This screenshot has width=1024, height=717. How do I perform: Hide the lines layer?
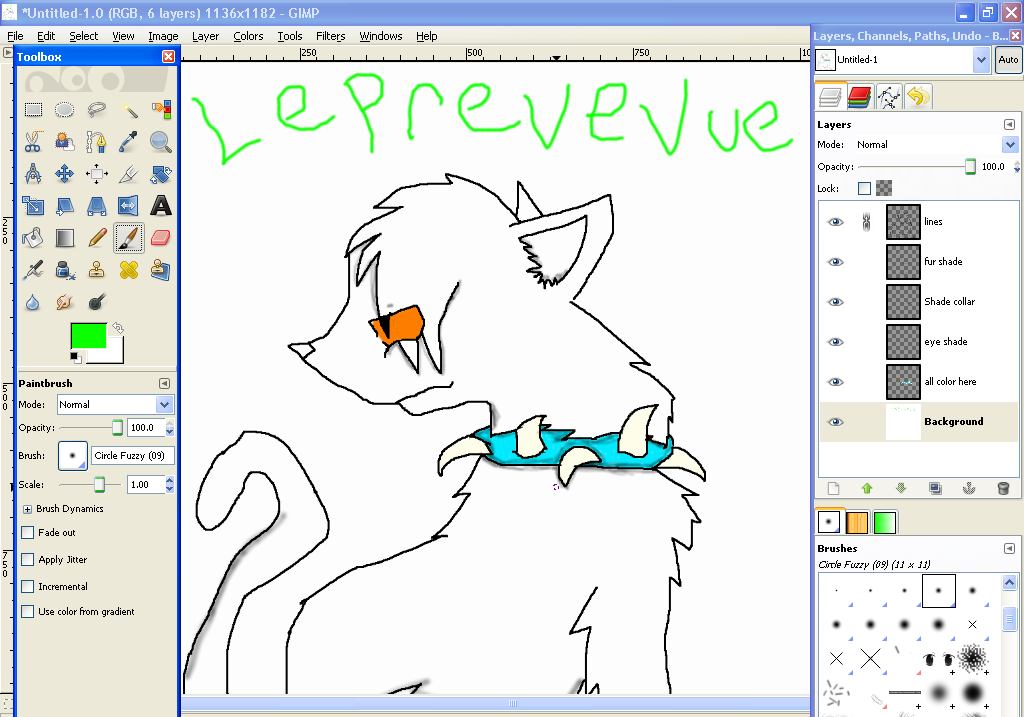pyautogui.click(x=835, y=222)
